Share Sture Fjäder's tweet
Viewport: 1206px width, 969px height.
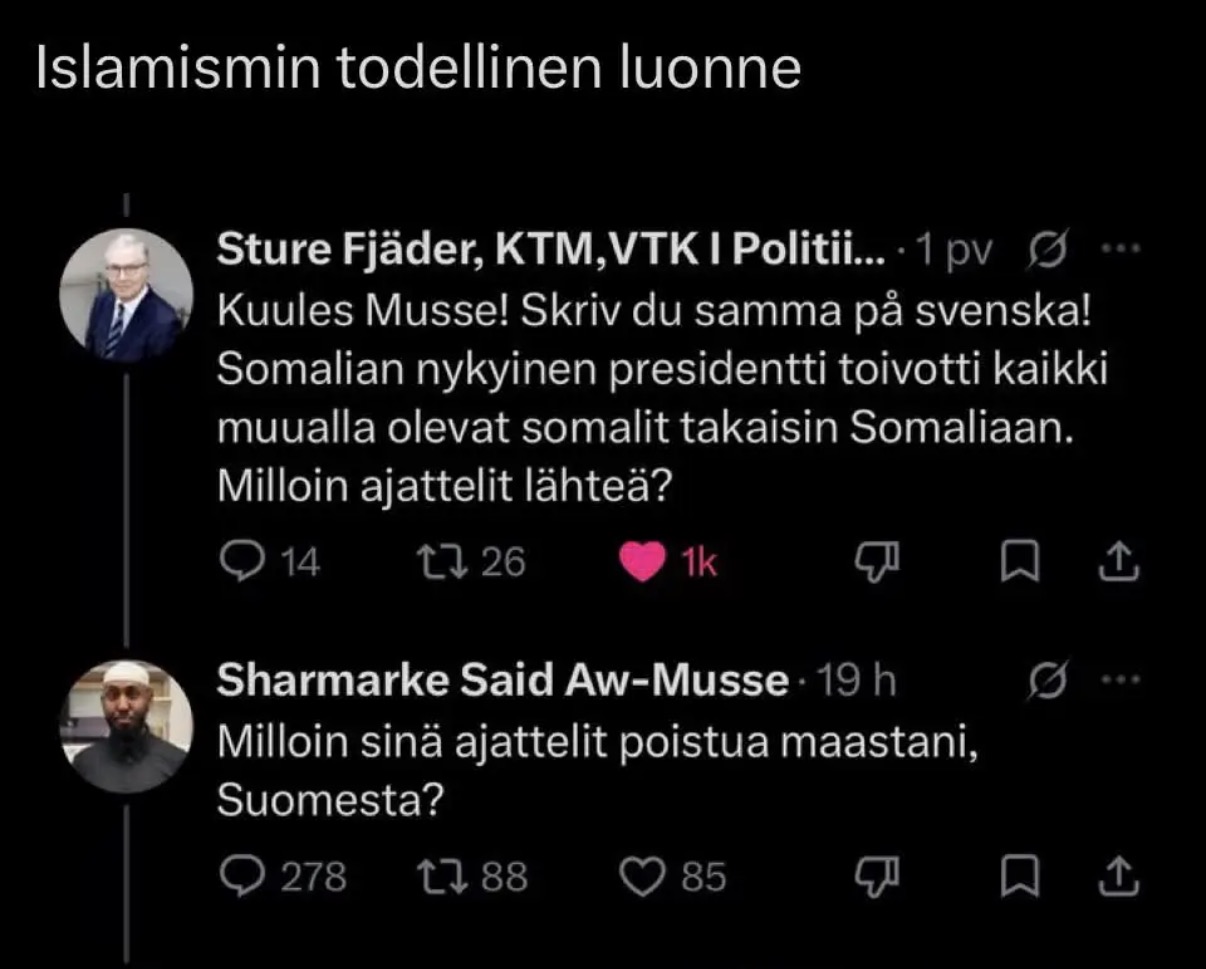point(1119,563)
